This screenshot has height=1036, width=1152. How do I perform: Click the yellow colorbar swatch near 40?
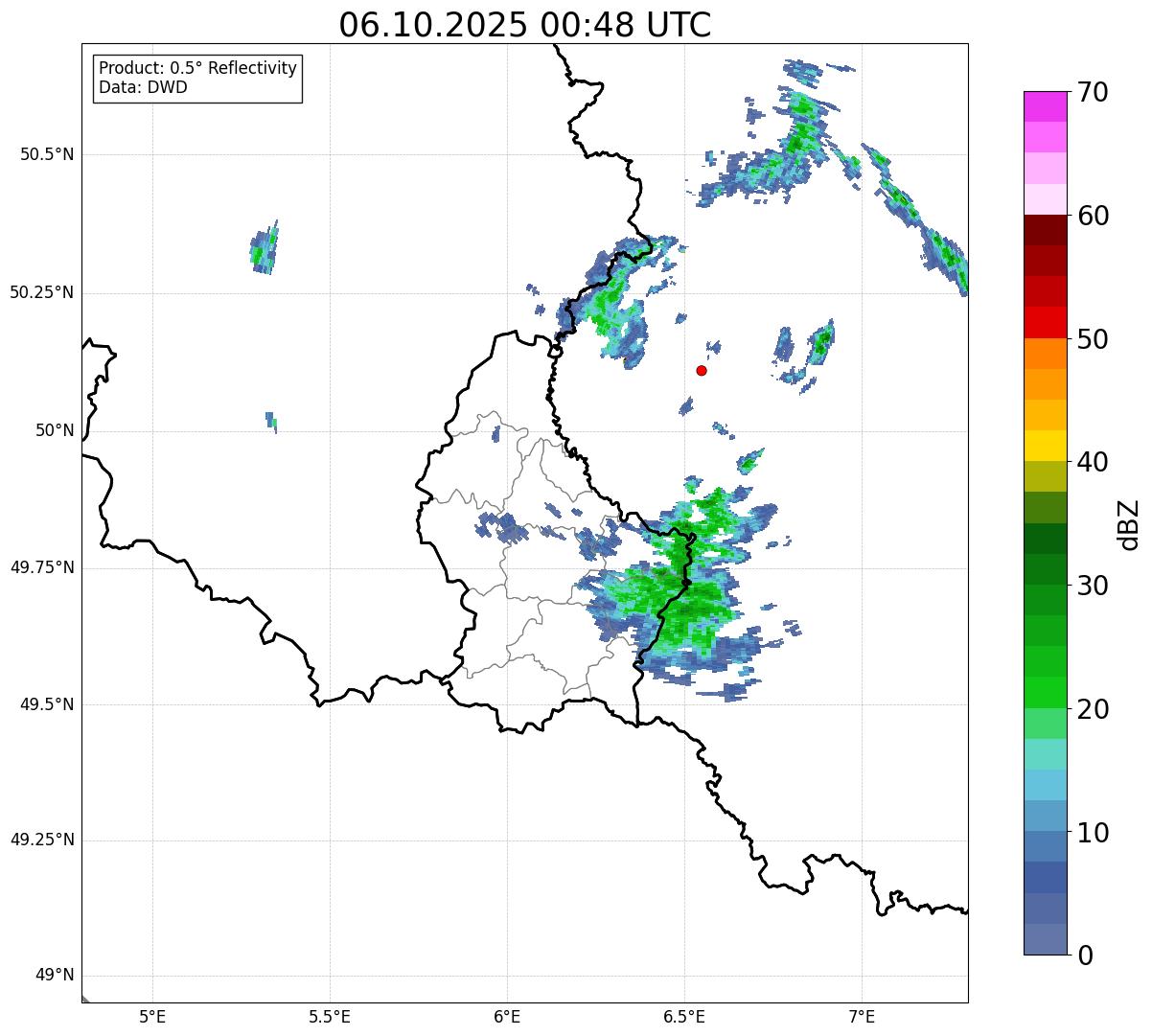[x=1046, y=446]
